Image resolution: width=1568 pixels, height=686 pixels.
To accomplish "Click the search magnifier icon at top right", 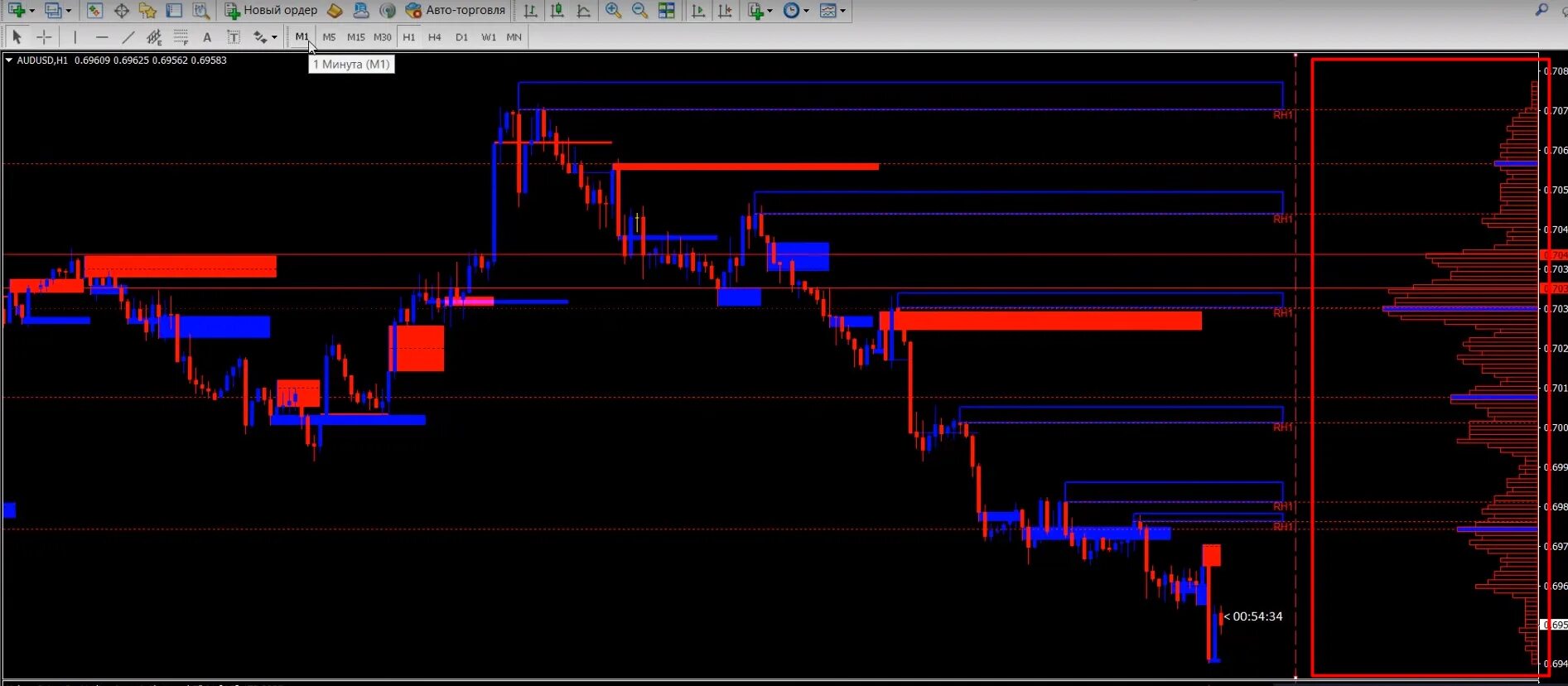I will [x=1541, y=10].
